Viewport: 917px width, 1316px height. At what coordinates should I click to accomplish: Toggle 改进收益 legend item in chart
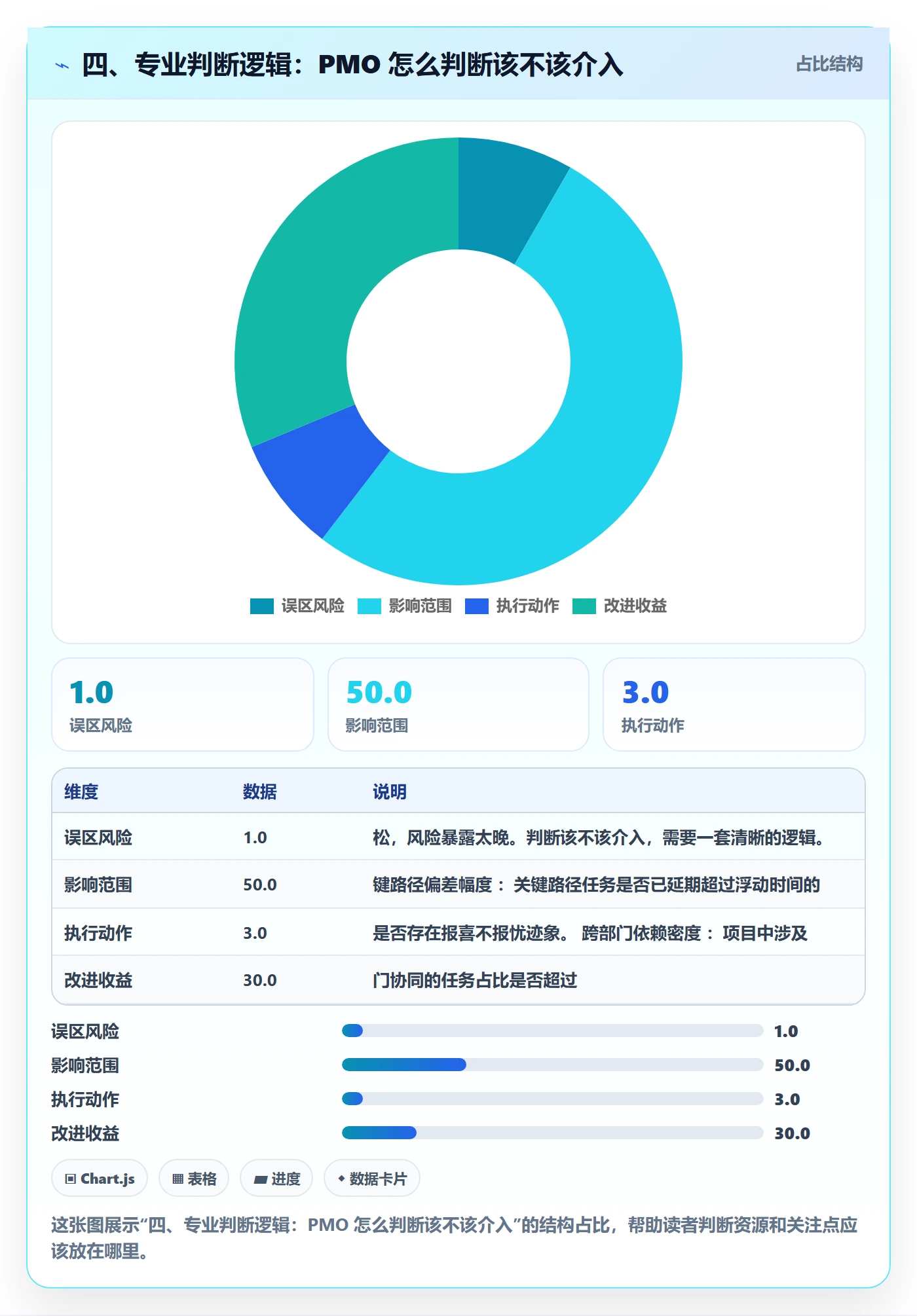coord(620,606)
